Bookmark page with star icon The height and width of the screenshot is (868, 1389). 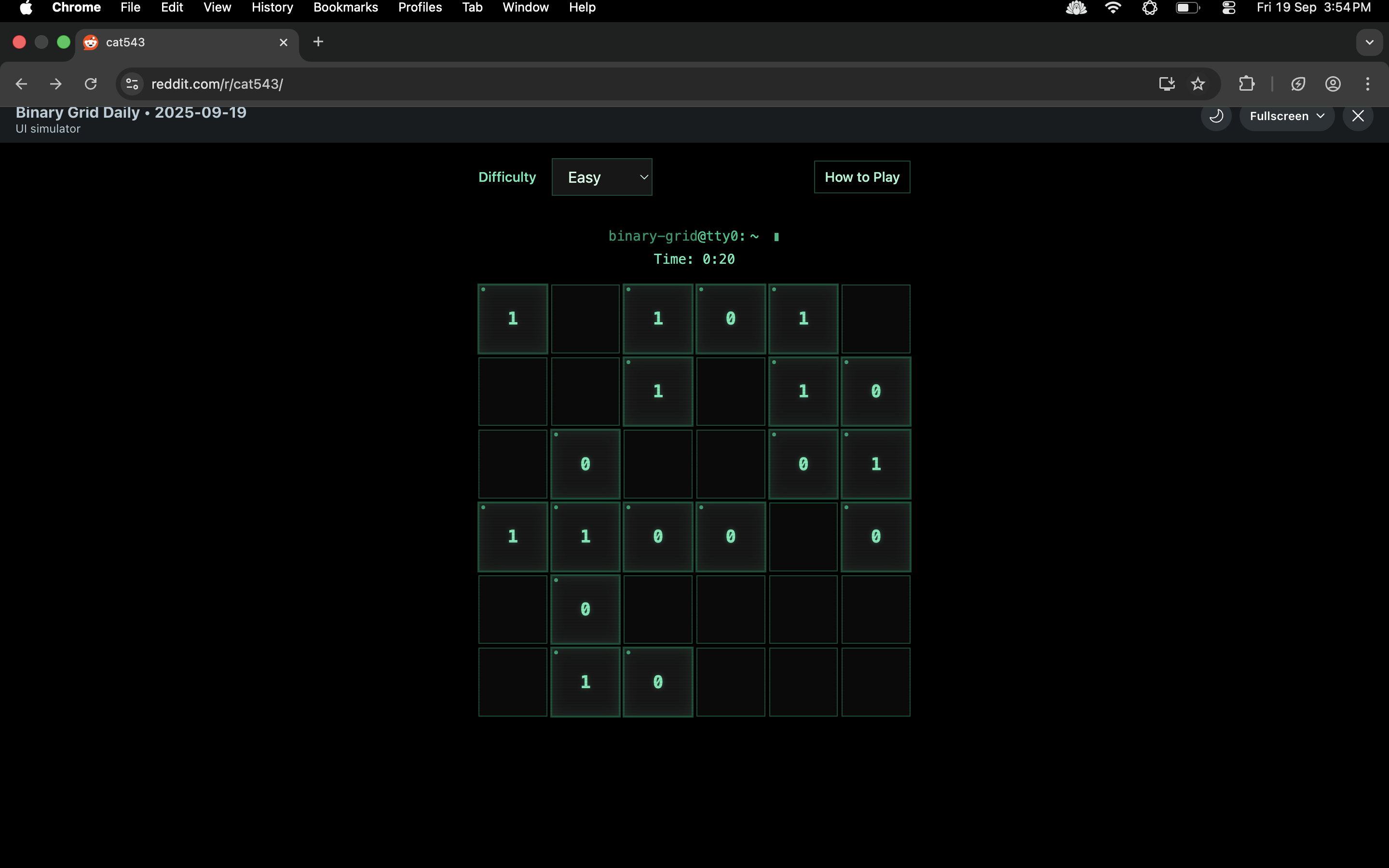pyautogui.click(x=1198, y=84)
